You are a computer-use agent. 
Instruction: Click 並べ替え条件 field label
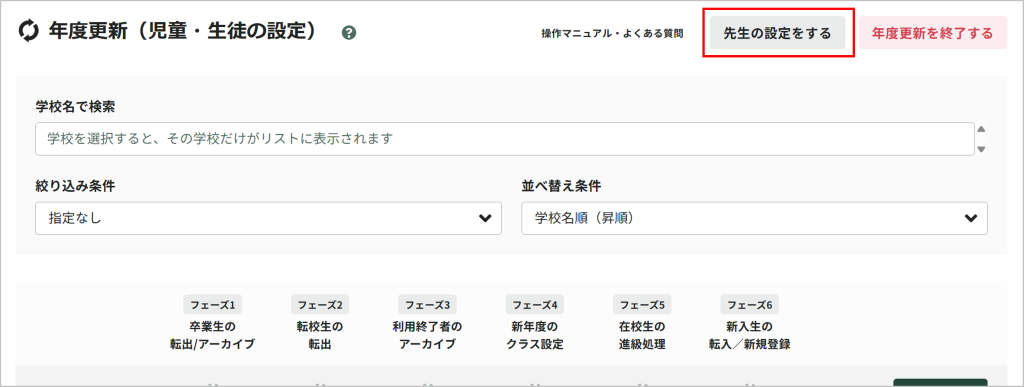tap(561, 185)
